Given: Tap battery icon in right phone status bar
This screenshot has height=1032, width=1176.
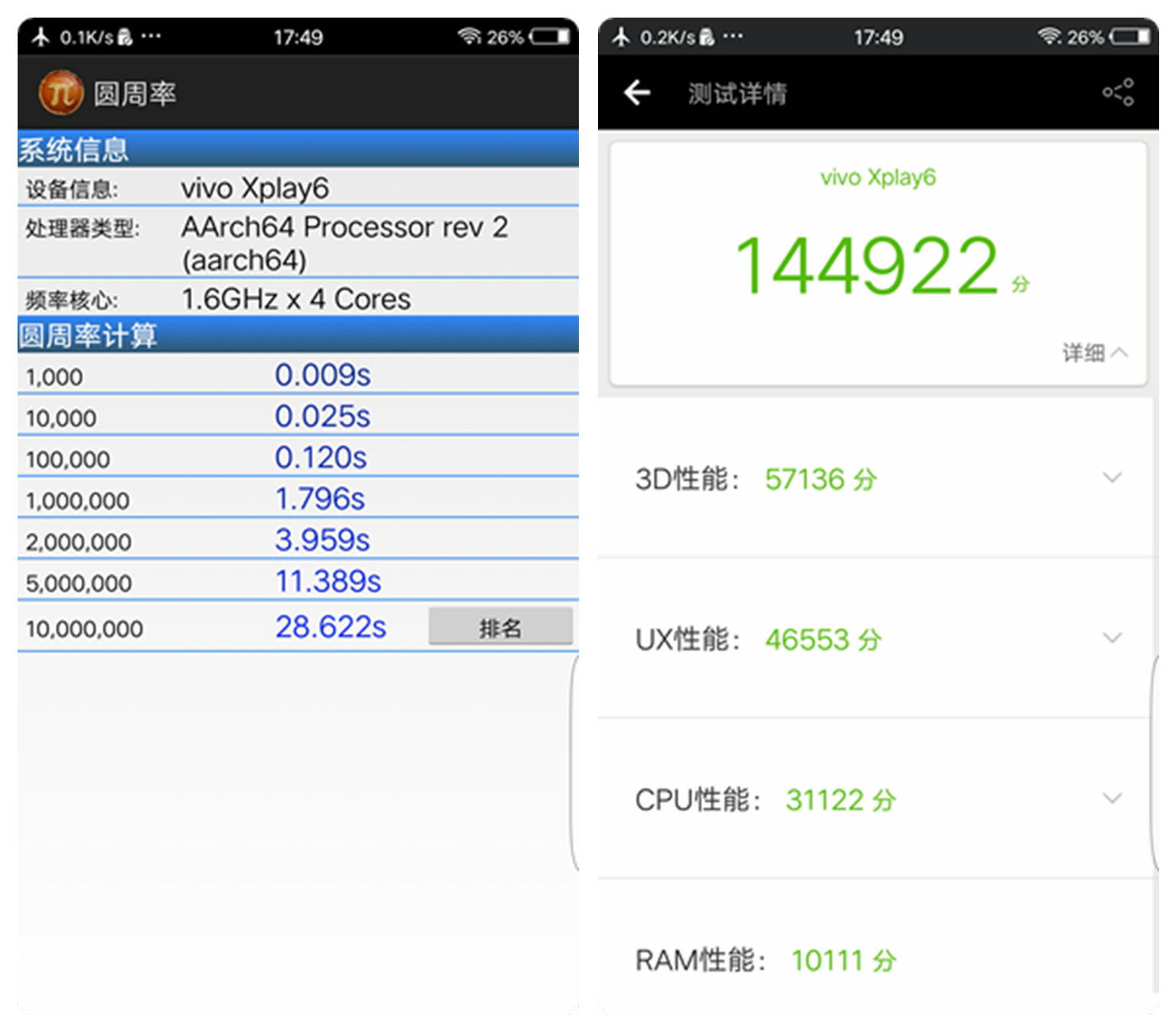Looking at the screenshot, I should click(1131, 37).
